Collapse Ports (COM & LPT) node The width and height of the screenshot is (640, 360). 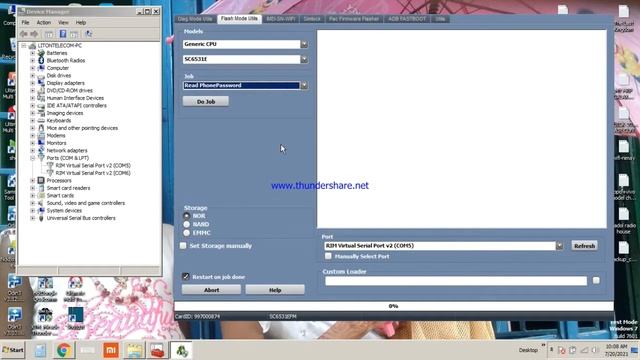click(x=33, y=158)
